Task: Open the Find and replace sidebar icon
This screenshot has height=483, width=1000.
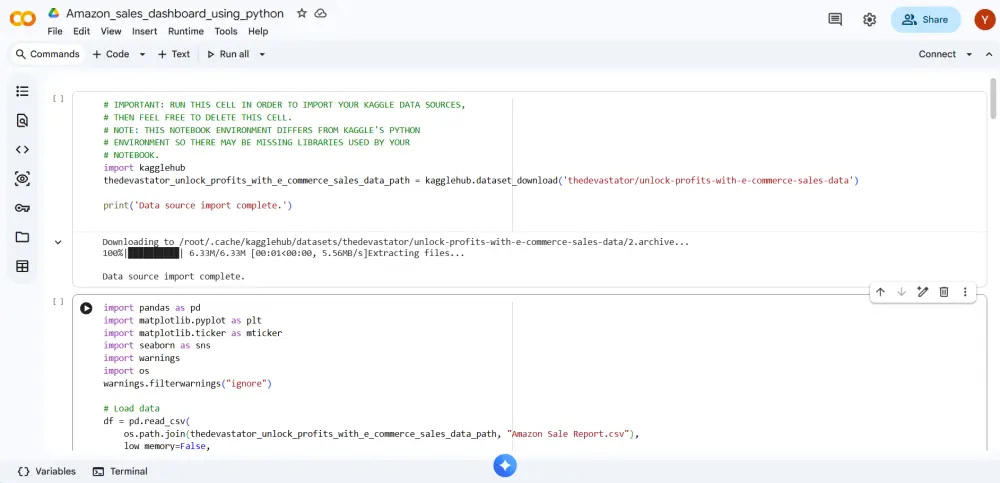Action: 22,121
